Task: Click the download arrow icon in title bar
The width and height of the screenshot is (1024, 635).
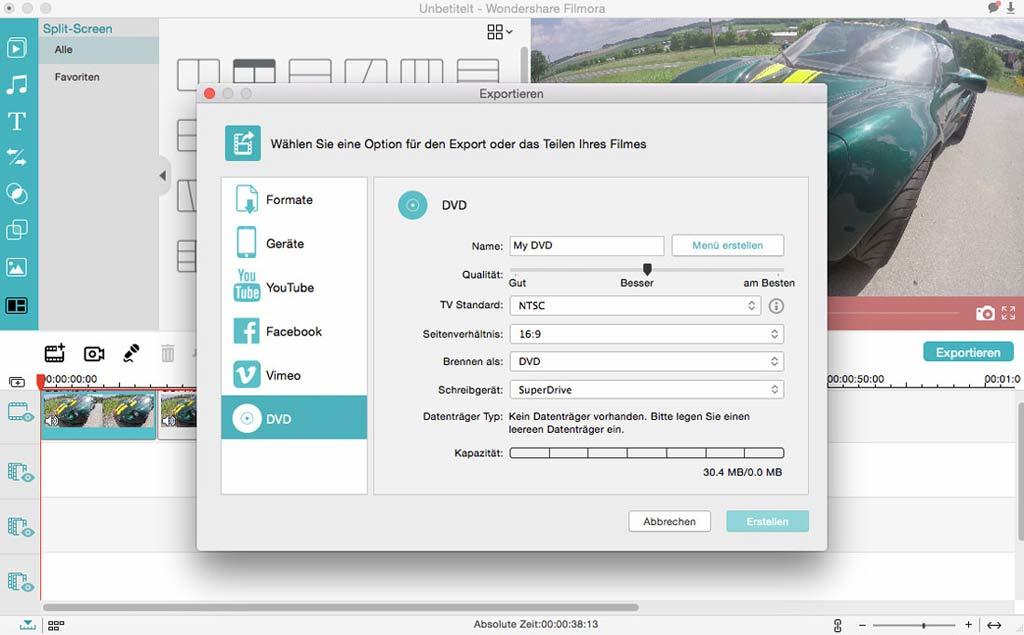Action: (x=1011, y=8)
